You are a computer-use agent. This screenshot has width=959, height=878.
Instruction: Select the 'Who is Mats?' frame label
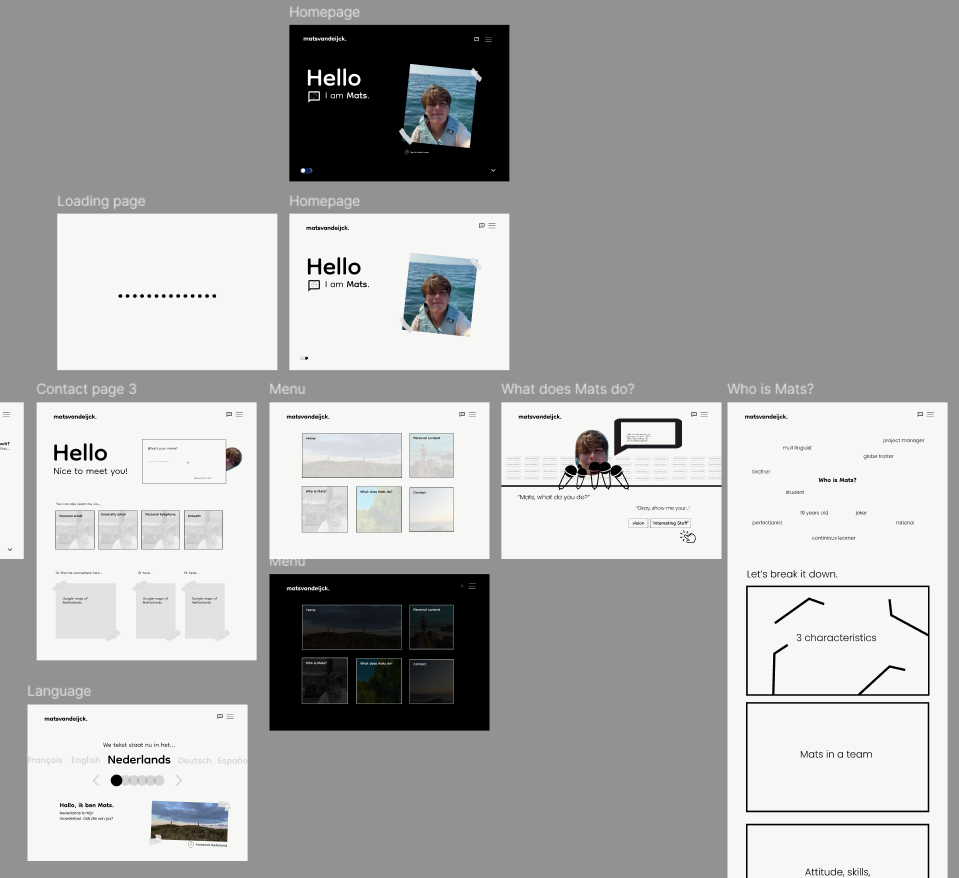pyautogui.click(x=770, y=389)
